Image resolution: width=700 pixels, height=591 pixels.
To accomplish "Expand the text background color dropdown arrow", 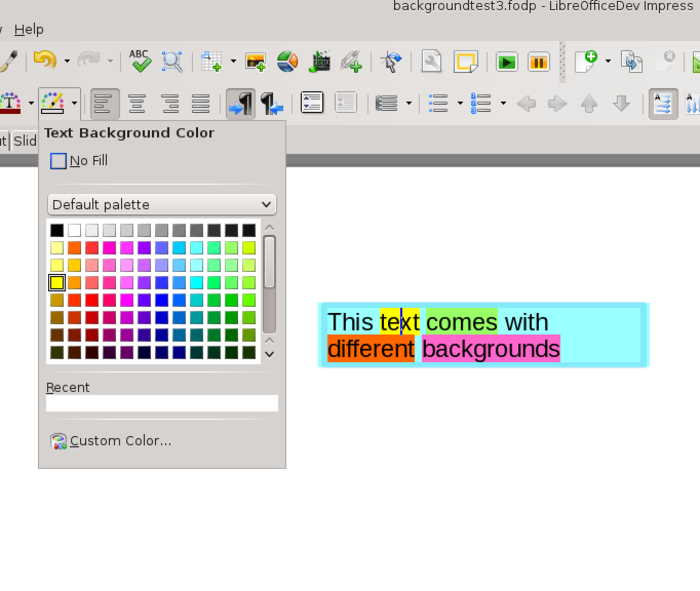I will [x=75, y=103].
